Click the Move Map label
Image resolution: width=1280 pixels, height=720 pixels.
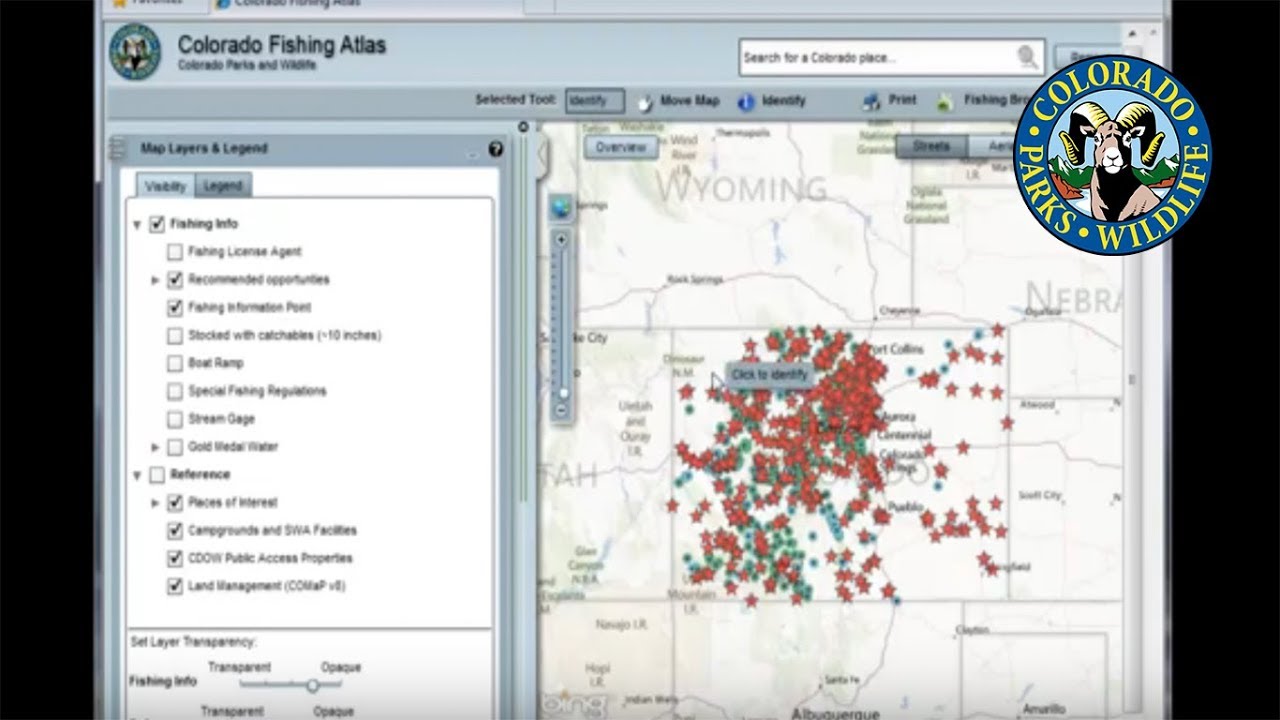[690, 101]
